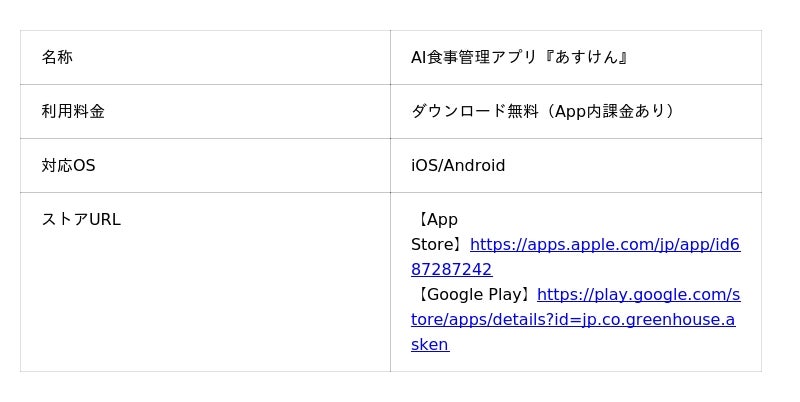
Task: Click the word Android in the OS cell
Action: (x=474, y=166)
